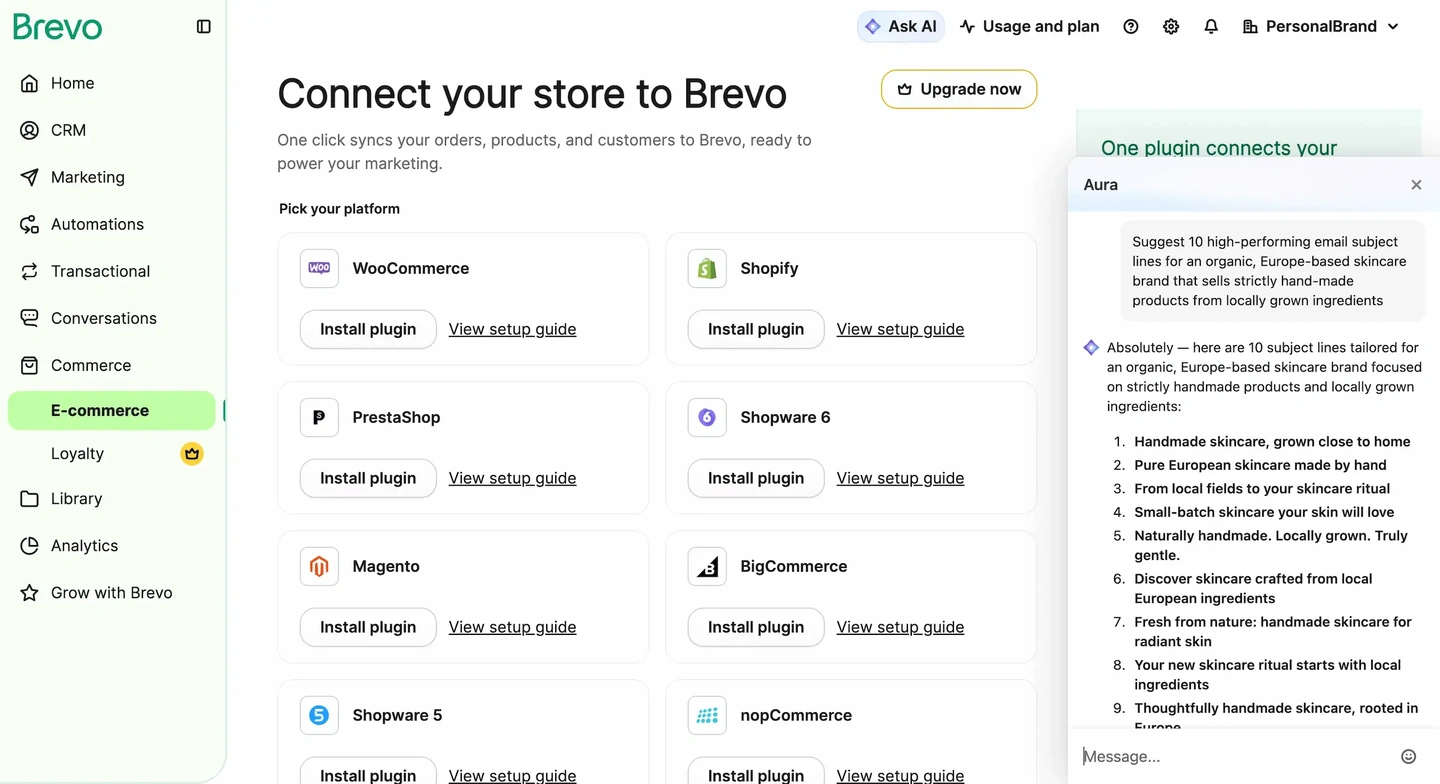Install the WooCommerce plugin
Image resolution: width=1440 pixels, height=784 pixels.
point(368,329)
